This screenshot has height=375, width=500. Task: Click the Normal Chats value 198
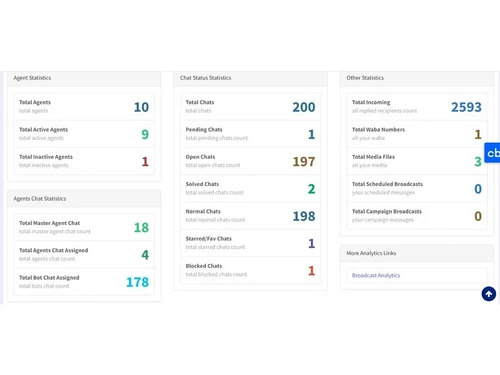coord(304,216)
